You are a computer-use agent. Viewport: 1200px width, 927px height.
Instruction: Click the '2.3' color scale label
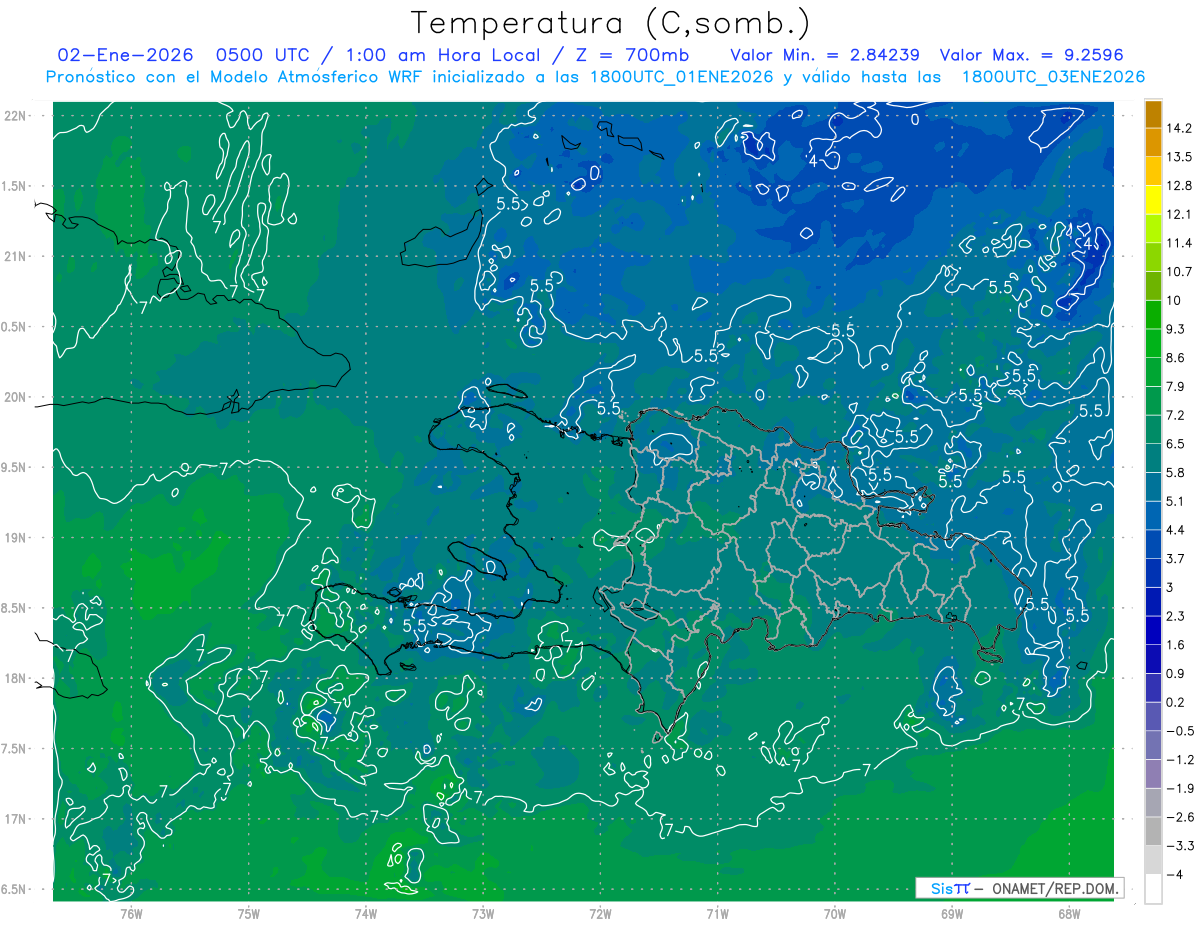(x=1177, y=616)
